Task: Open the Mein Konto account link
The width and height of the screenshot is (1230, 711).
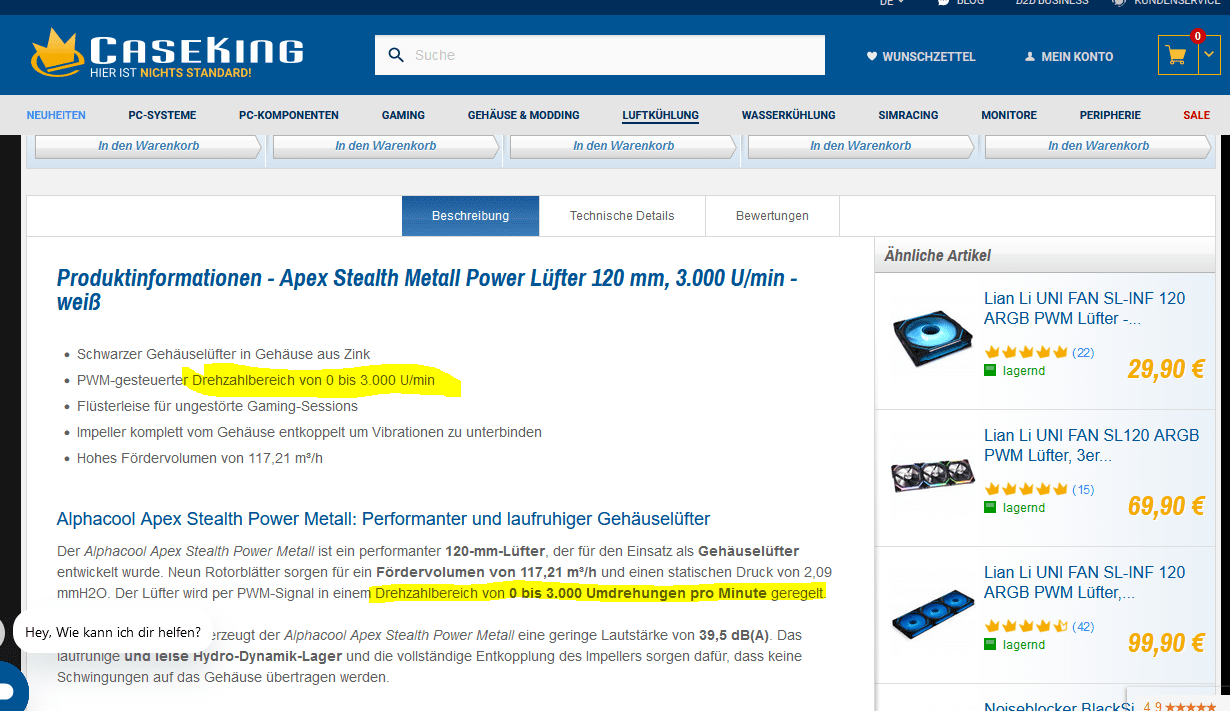Action: coord(1069,57)
